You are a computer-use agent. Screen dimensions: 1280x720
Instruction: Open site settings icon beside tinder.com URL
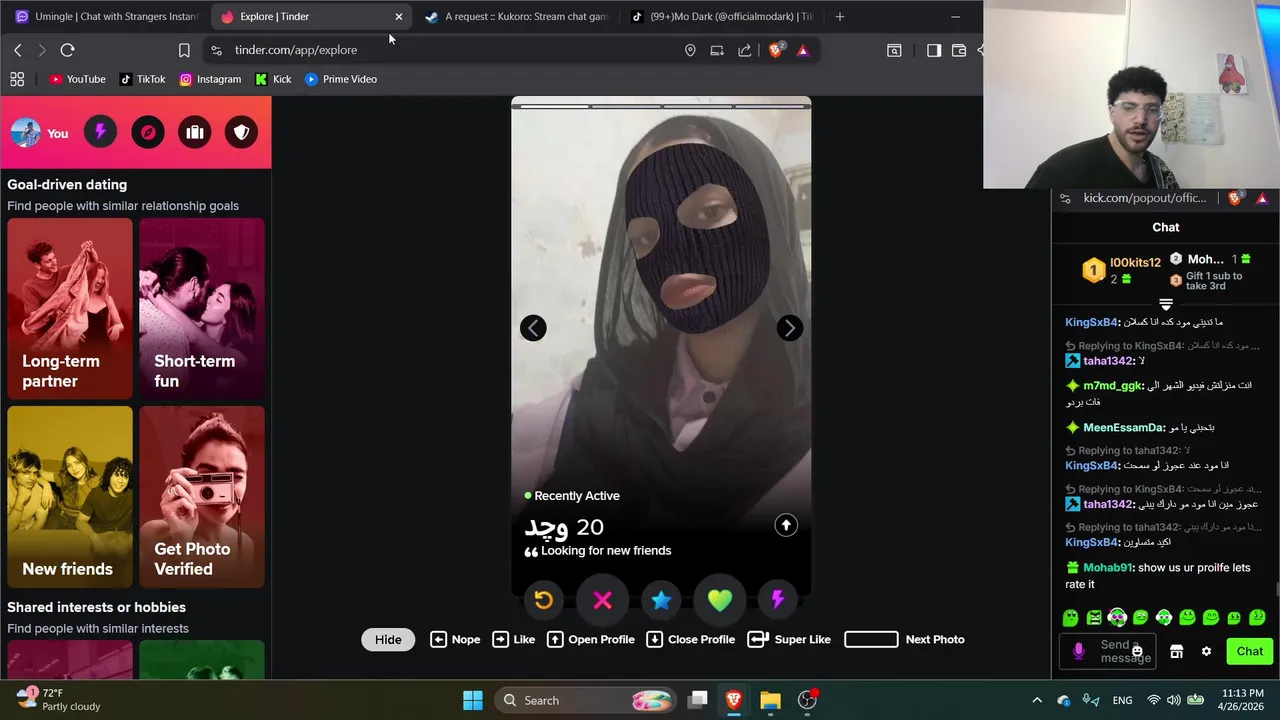[216, 50]
